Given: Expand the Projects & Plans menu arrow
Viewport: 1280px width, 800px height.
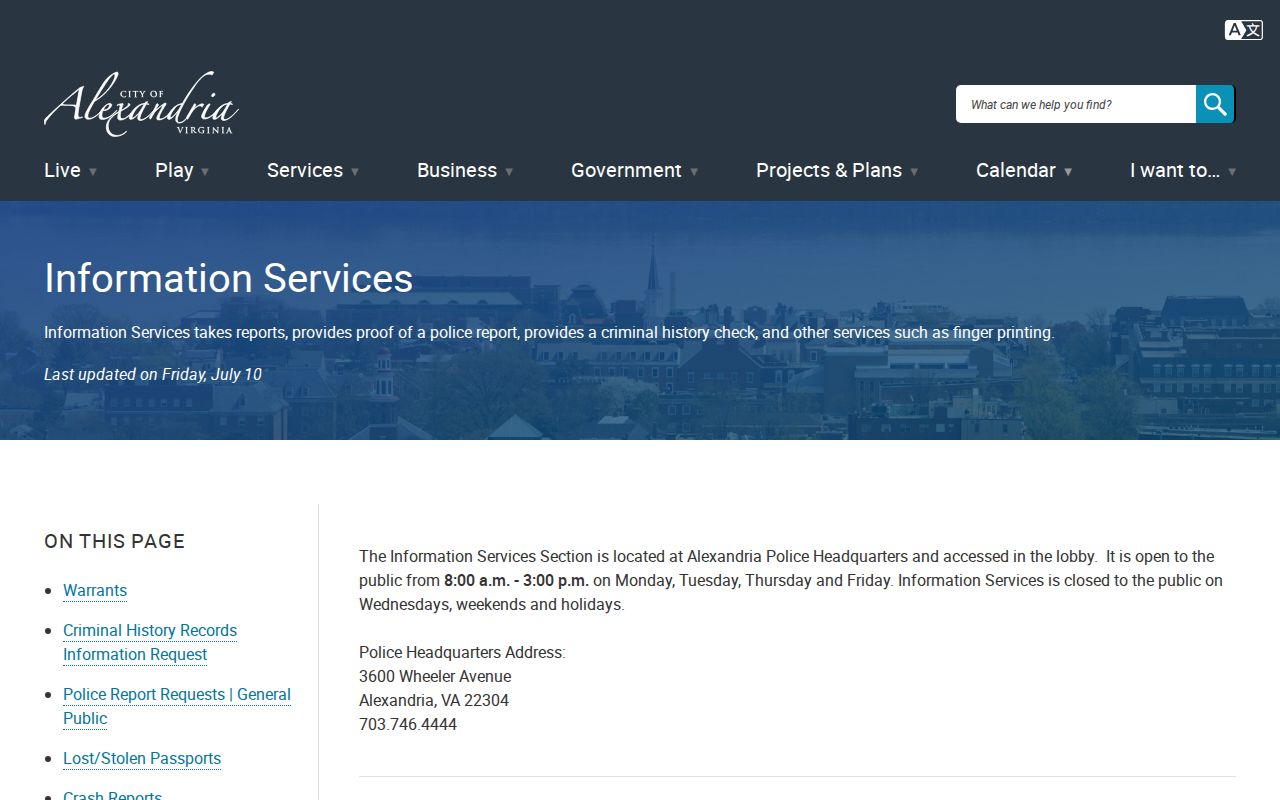Looking at the screenshot, I should 914,172.
